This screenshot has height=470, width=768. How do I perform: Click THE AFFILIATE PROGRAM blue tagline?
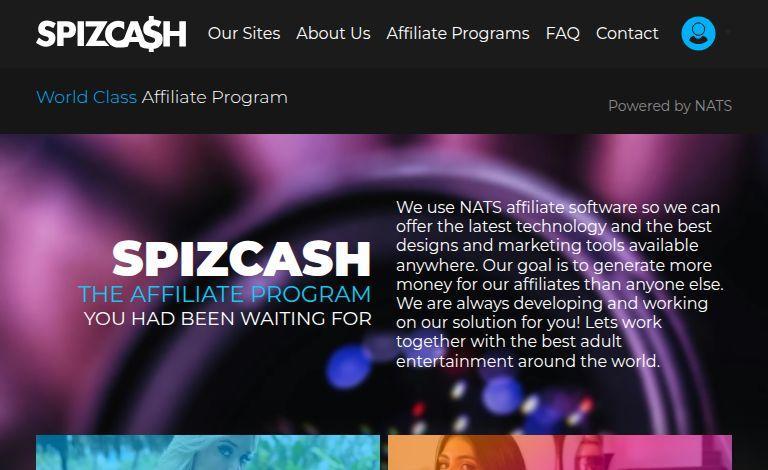click(x=224, y=294)
